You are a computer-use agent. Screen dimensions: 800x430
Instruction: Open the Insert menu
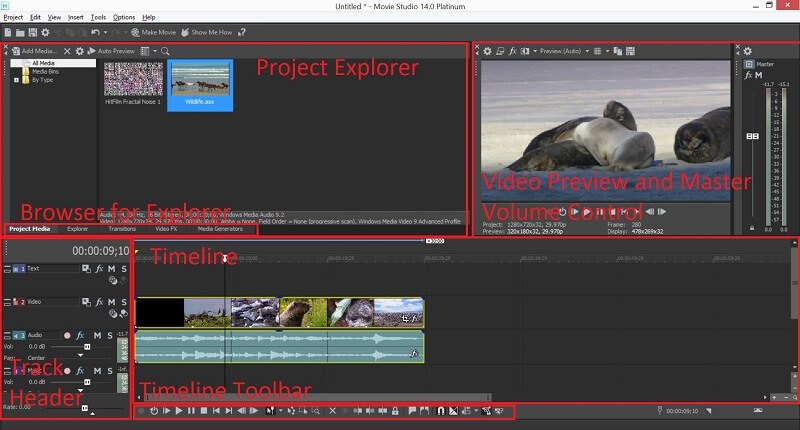76,17
